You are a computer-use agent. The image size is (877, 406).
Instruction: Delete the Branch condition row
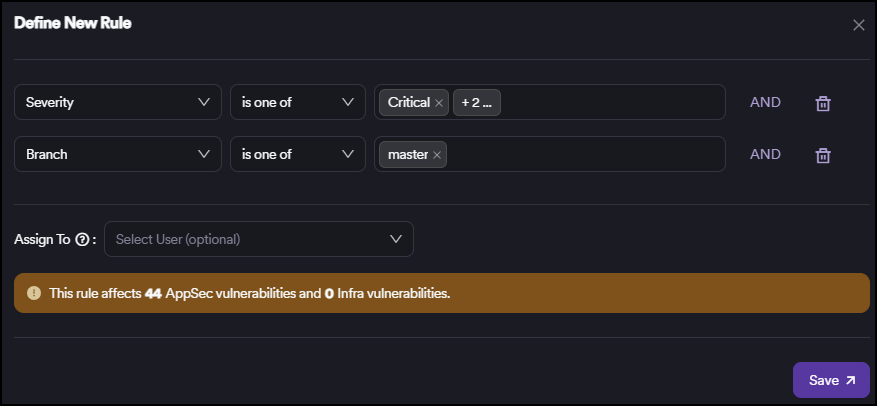click(x=822, y=155)
